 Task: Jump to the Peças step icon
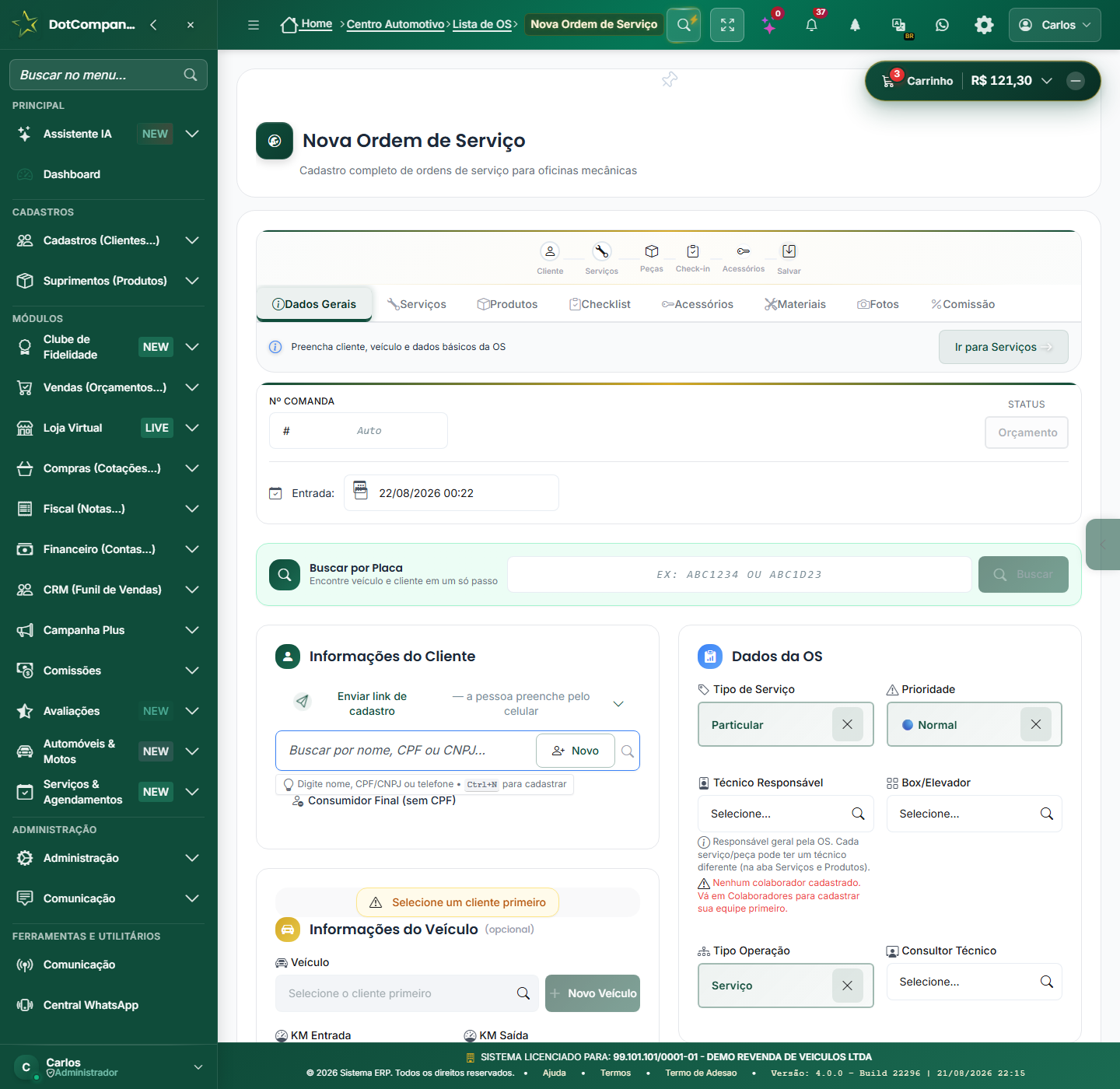pos(652,251)
